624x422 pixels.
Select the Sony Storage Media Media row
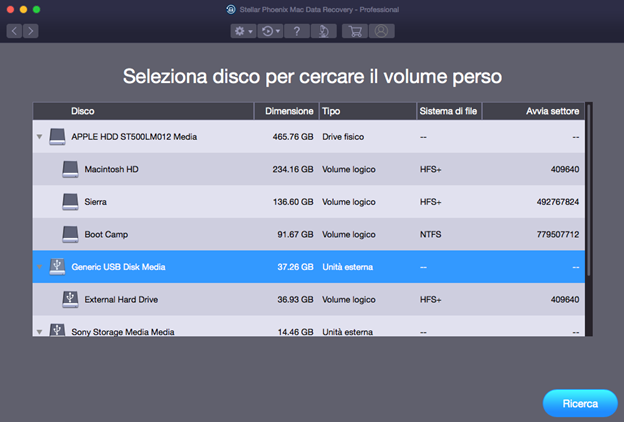pyautogui.click(x=309, y=326)
